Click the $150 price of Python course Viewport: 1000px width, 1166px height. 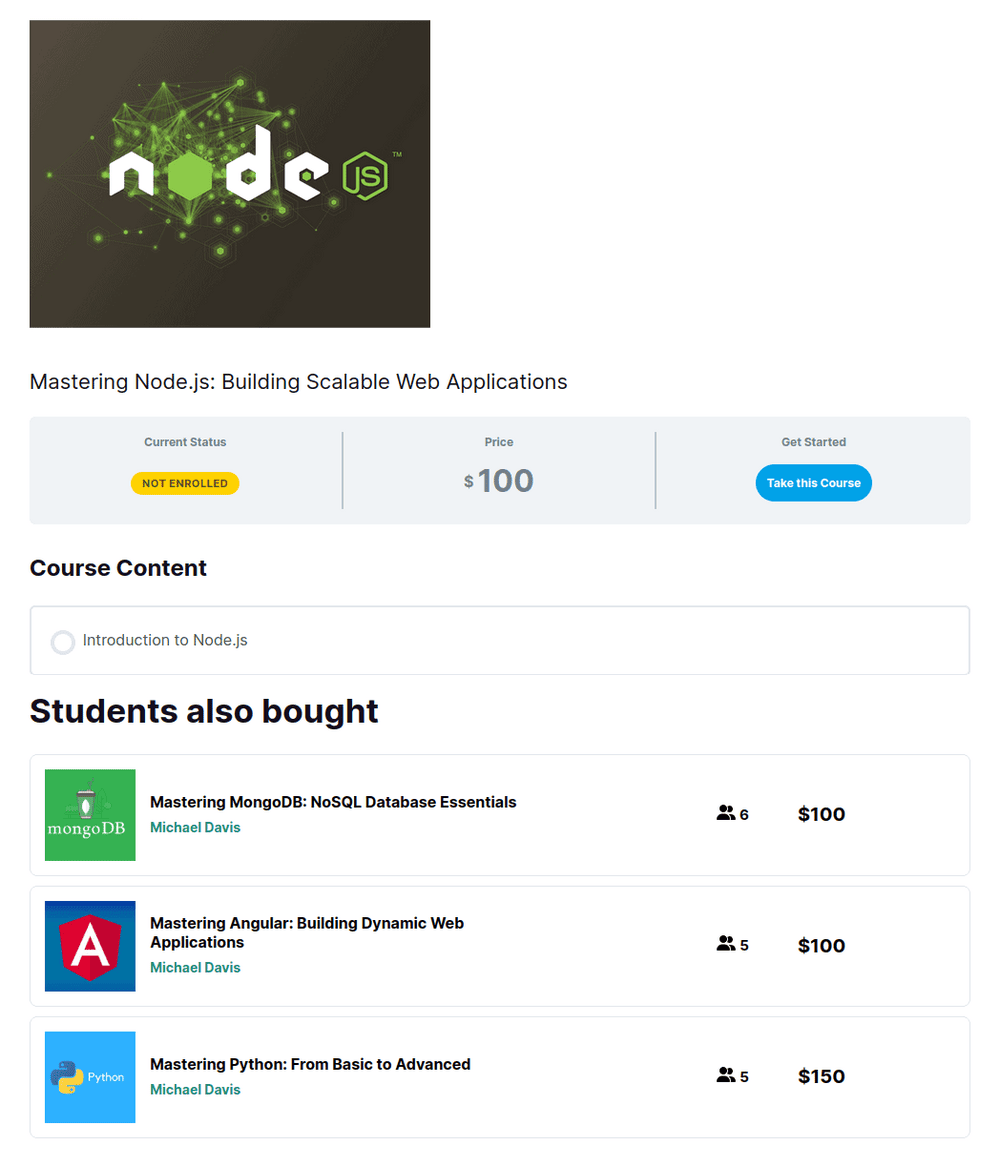tap(821, 1076)
